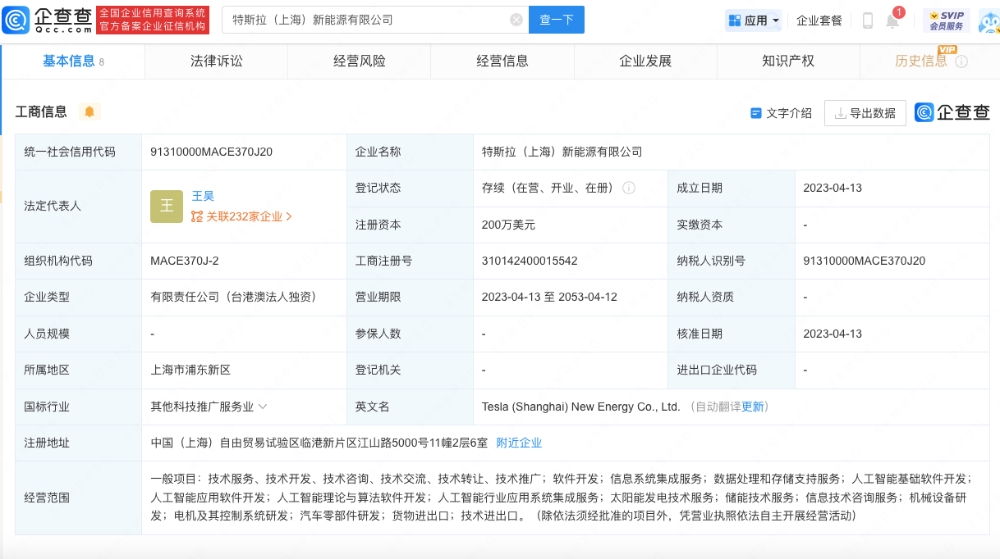Viewport: 1000px width, 559px height.
Task: Open the mobile app phone icon
Action: pos(867,20)
